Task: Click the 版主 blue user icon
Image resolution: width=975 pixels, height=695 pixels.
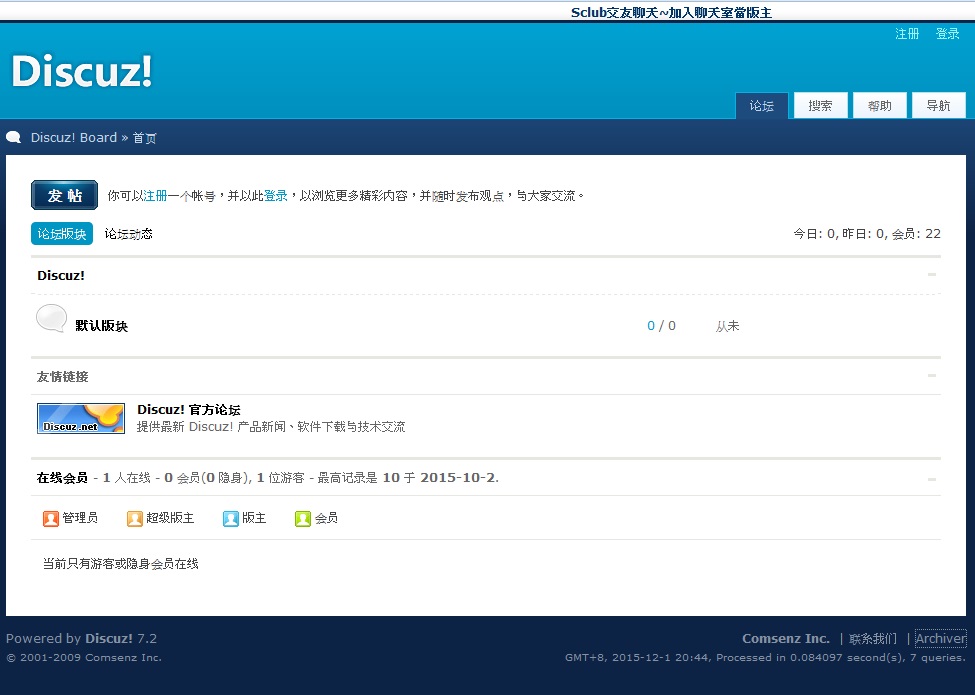Action: [230, 518]
